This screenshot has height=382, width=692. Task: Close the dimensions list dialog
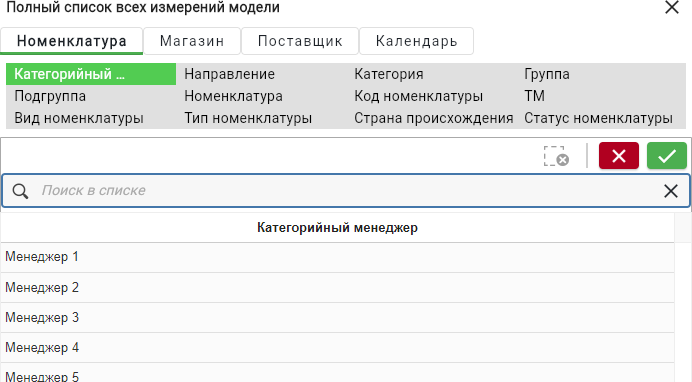(672, 7)
